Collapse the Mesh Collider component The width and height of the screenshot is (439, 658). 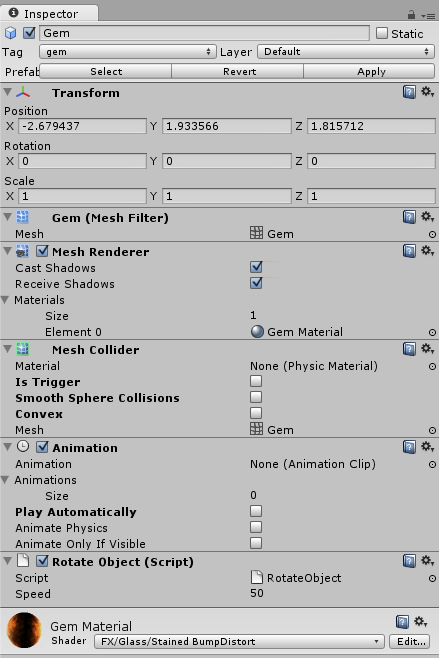point(7,349)
